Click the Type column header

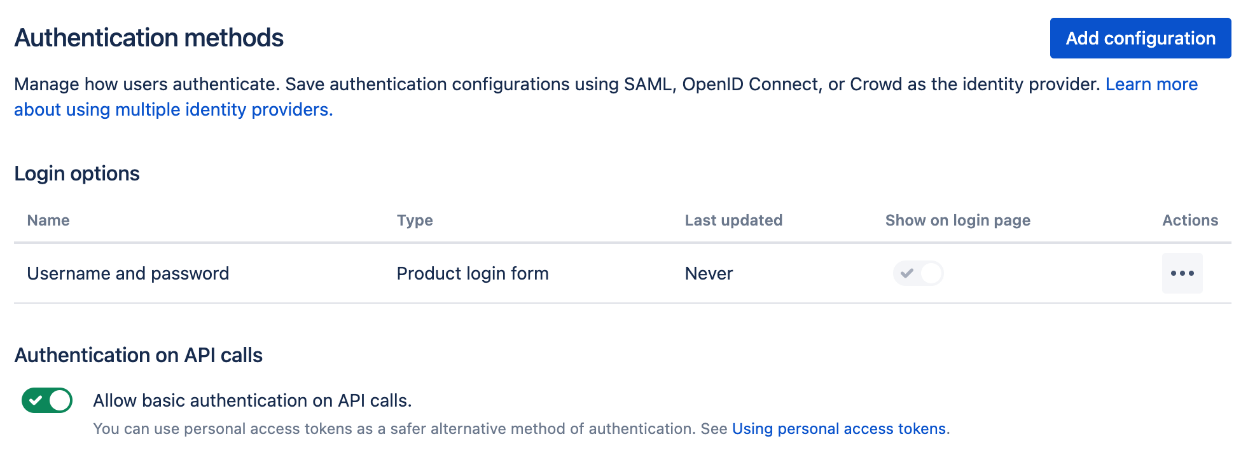click(415, 220)
